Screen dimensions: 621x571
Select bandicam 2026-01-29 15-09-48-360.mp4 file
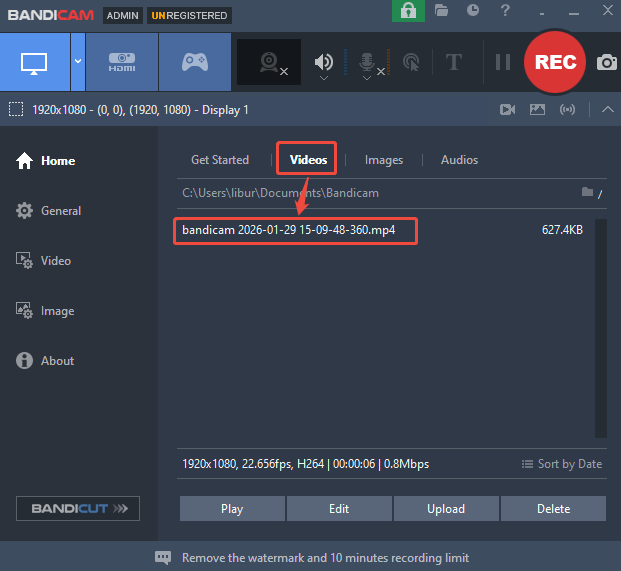click(288, 230)
